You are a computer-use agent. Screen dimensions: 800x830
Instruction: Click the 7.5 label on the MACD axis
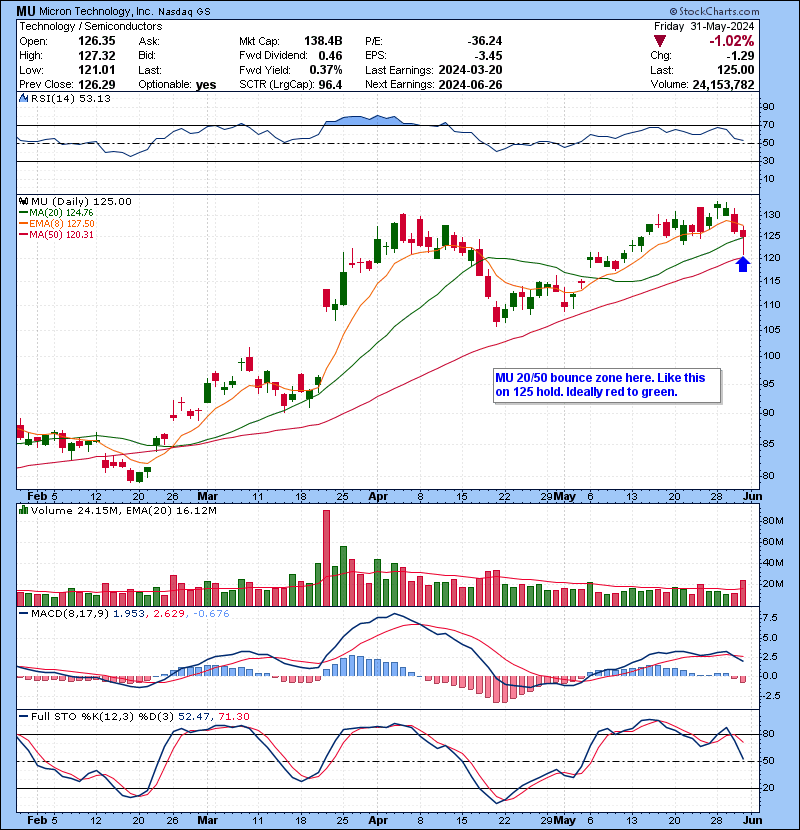click(x=770, y=618)
